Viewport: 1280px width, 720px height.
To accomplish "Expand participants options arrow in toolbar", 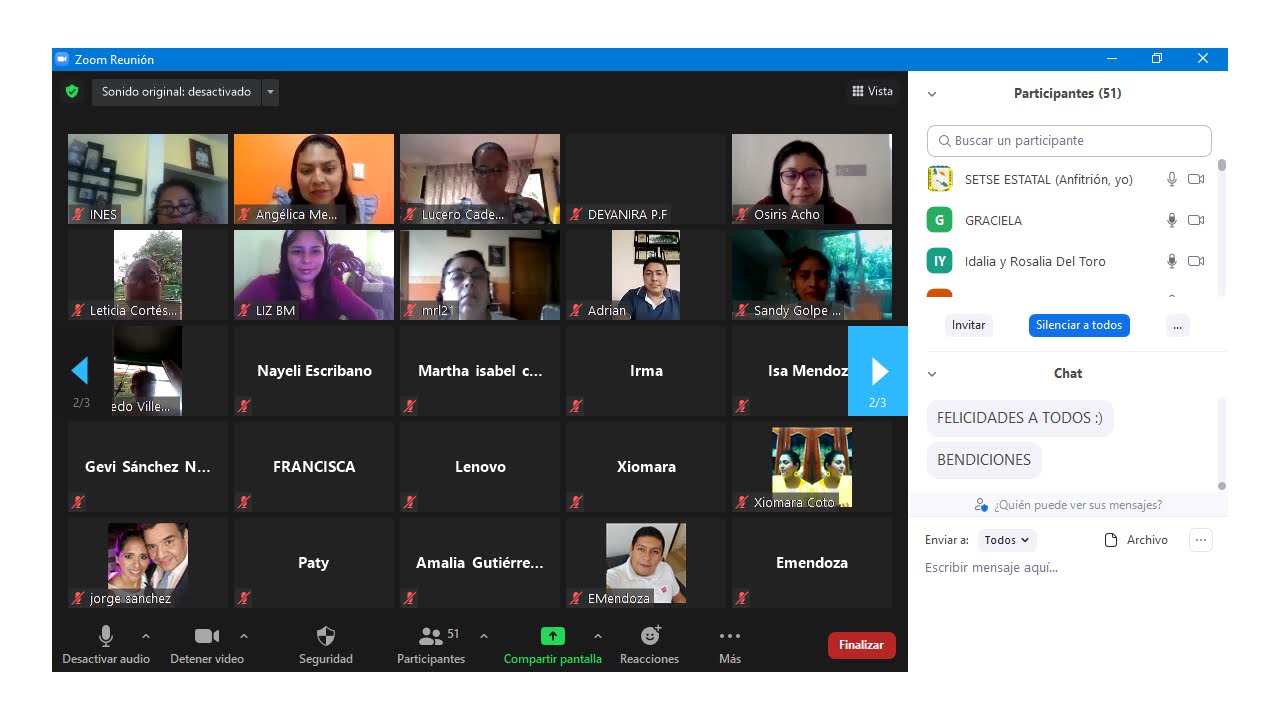I will click(484, 636).
